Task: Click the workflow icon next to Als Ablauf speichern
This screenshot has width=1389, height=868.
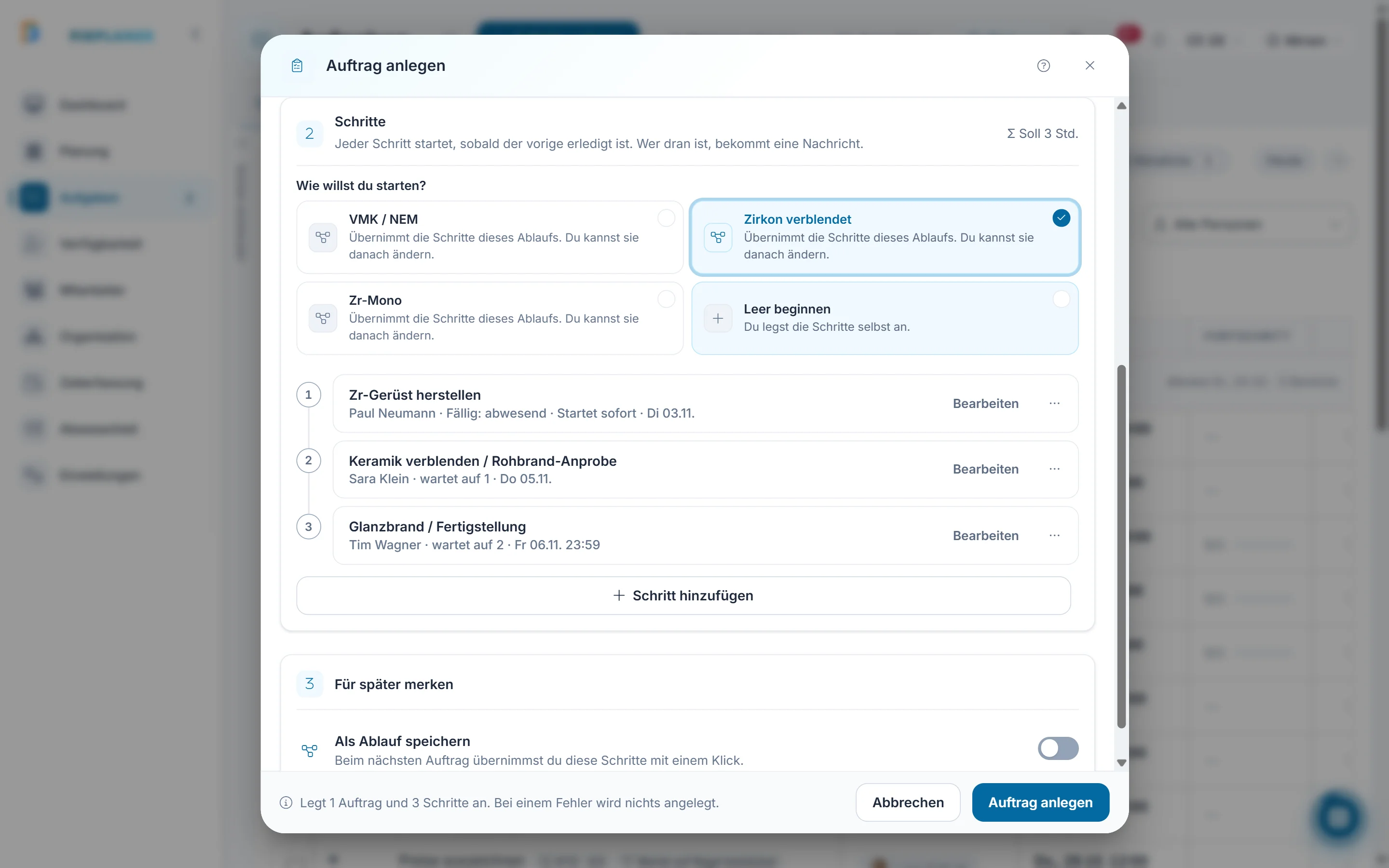Action: 309,750
